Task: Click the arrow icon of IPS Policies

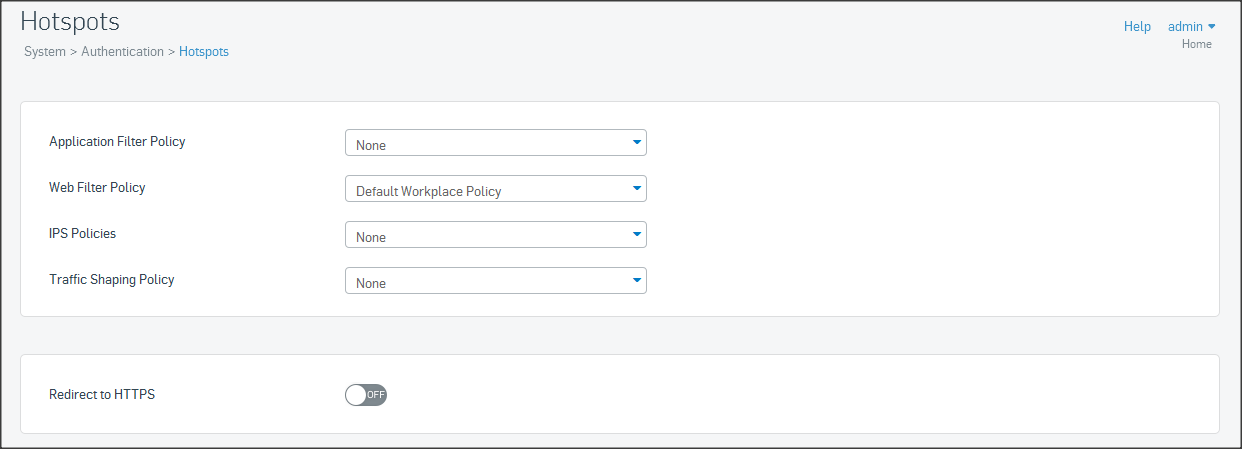Action: pos(637,234)
